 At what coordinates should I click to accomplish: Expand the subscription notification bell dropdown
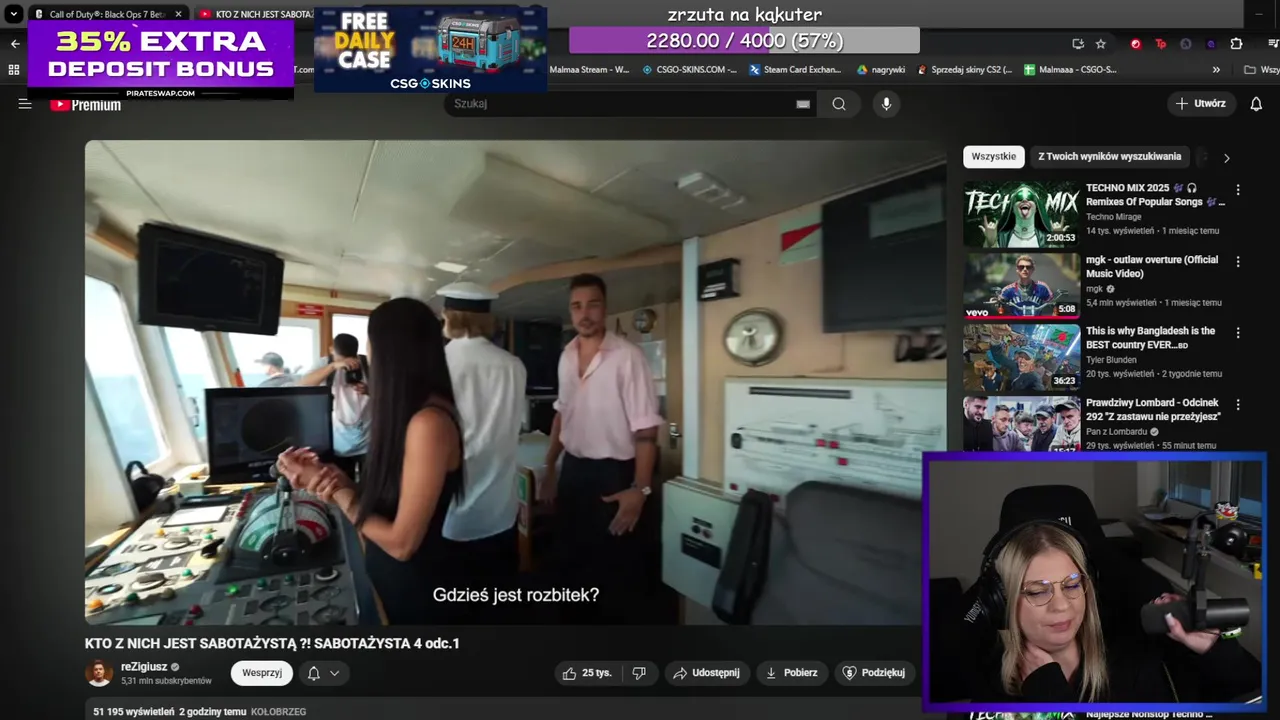(x=324, y=673)
